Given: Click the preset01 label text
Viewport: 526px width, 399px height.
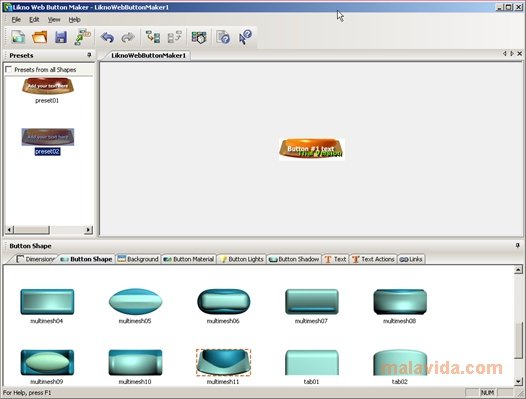Looking at the screenshot, I should click(47, 100).
